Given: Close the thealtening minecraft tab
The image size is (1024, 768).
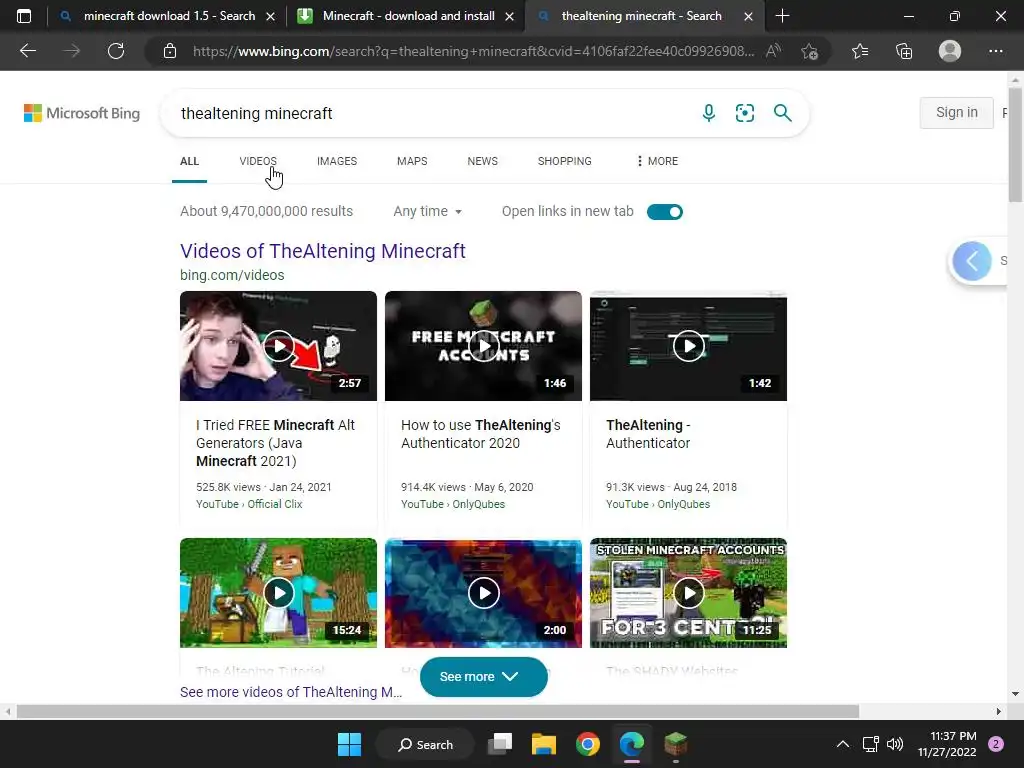Looking at the screenshot, I should [748, 16].
